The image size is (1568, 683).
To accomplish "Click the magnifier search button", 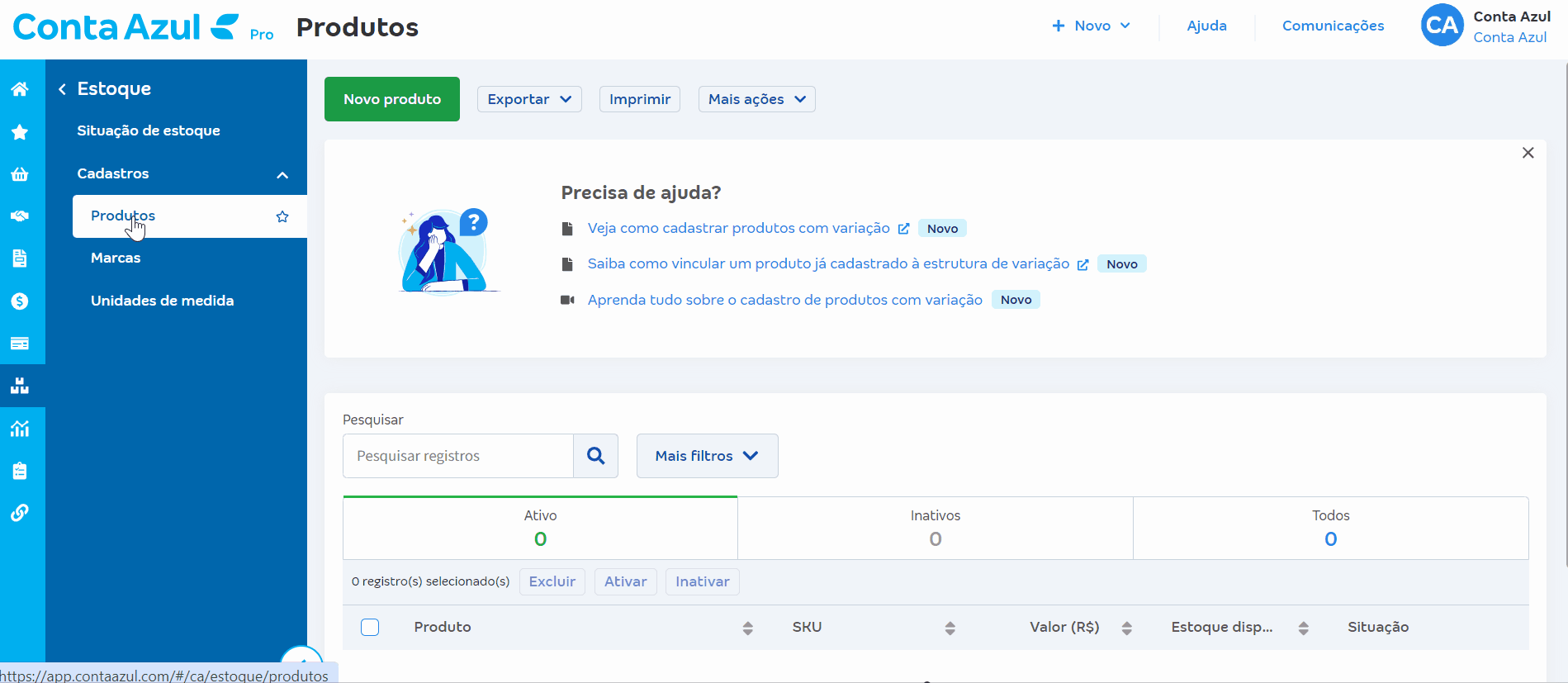I will pyautogui.click(x=596, y=456).
